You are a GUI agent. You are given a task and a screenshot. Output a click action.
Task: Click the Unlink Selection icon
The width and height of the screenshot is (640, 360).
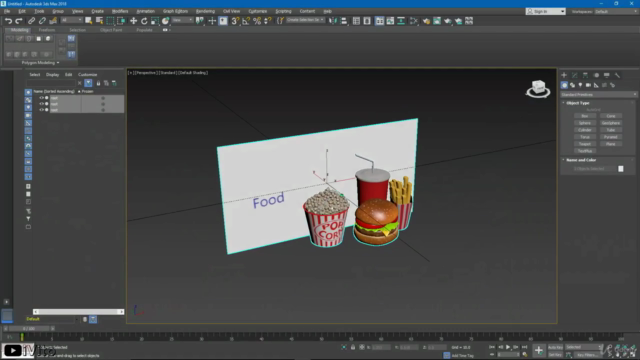[42, 21]
